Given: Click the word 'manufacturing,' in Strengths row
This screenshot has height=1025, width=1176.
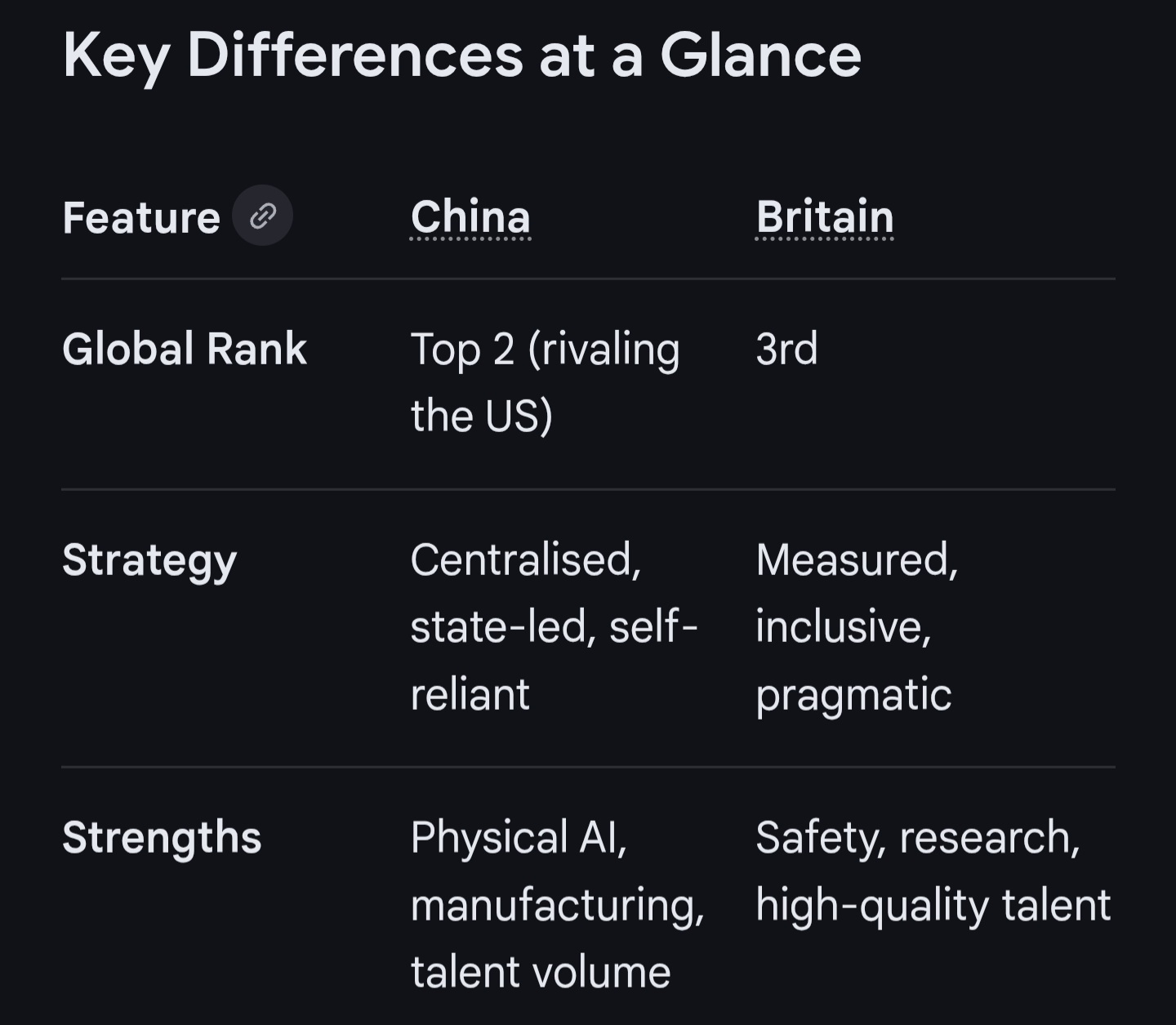Looking at the screenshot, I should tap(557, 907).
